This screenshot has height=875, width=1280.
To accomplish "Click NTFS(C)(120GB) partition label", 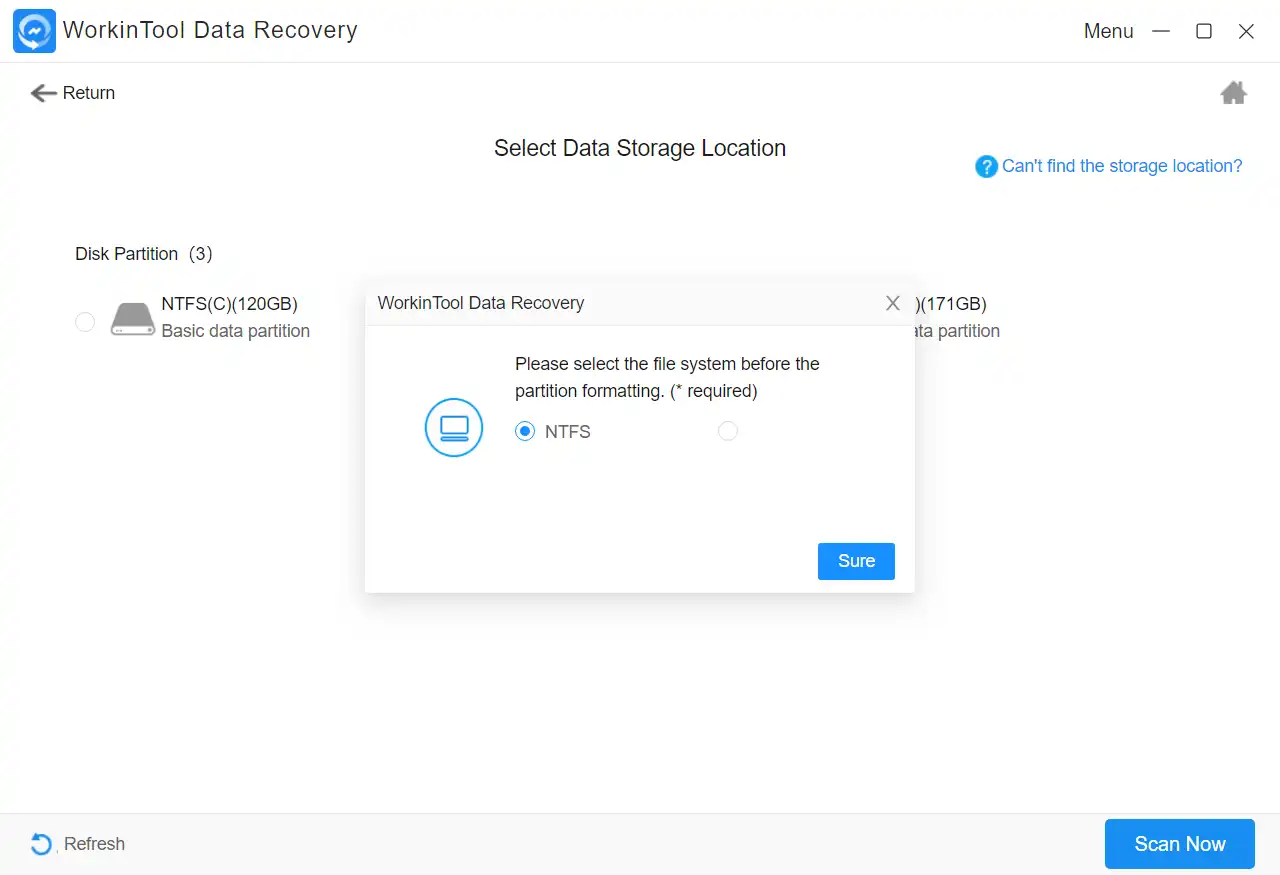I will pyautogui.click(x=230, y=304).
